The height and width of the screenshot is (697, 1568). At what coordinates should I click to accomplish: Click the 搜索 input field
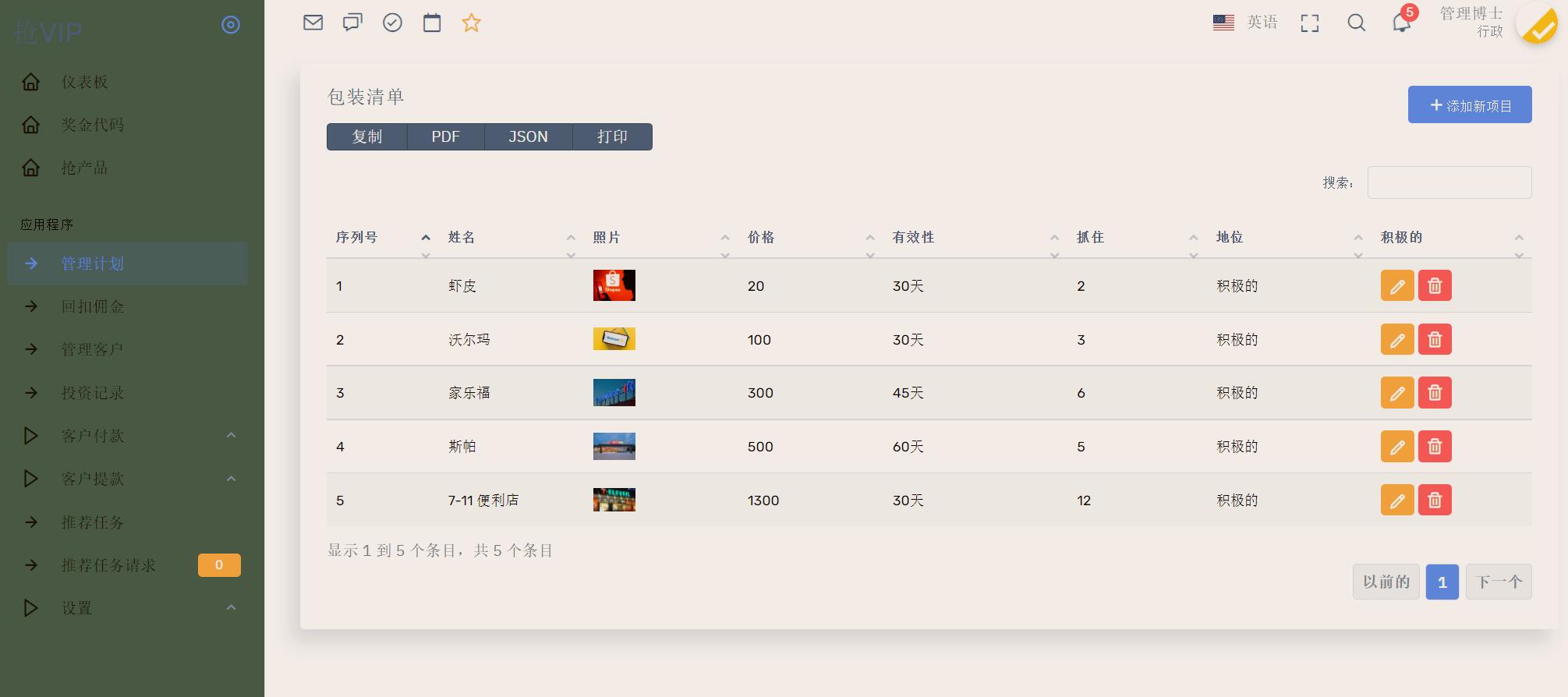[x=1449, y=182]
